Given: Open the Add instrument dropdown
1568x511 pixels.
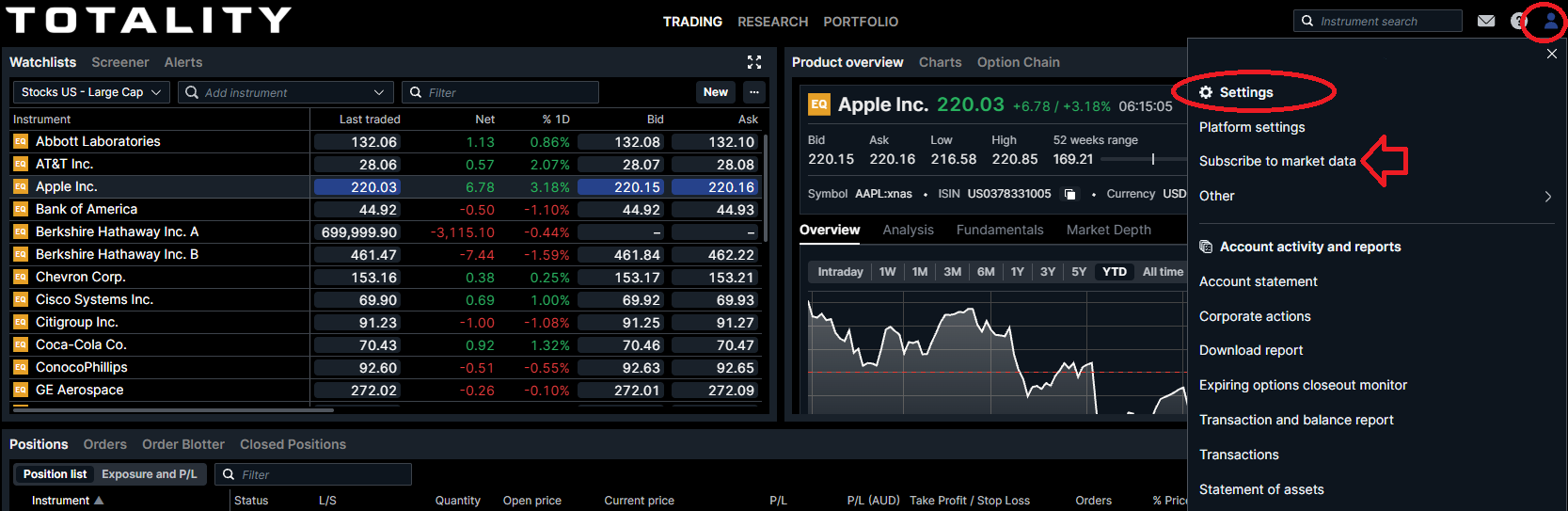Looking at the screenshot, I should click(286, 92).
